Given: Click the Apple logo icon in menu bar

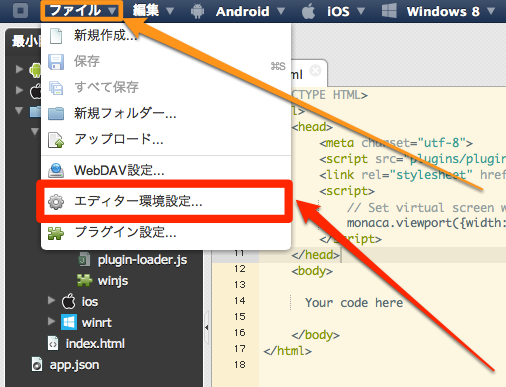Looking at the screenshot, I should [308, 12].
